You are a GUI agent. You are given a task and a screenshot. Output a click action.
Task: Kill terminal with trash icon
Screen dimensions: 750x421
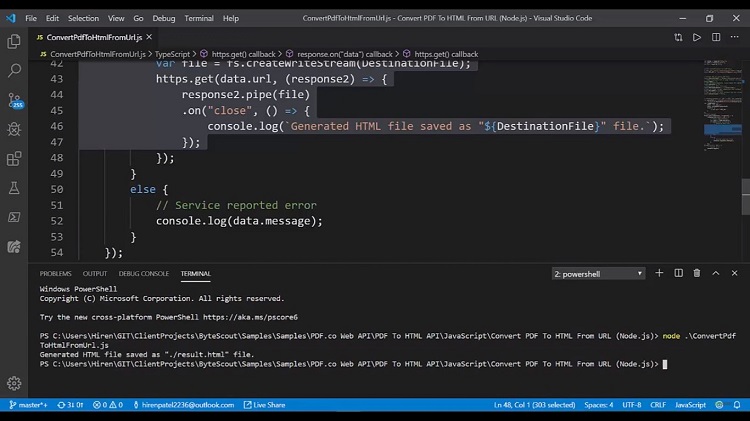click(697, 273)
